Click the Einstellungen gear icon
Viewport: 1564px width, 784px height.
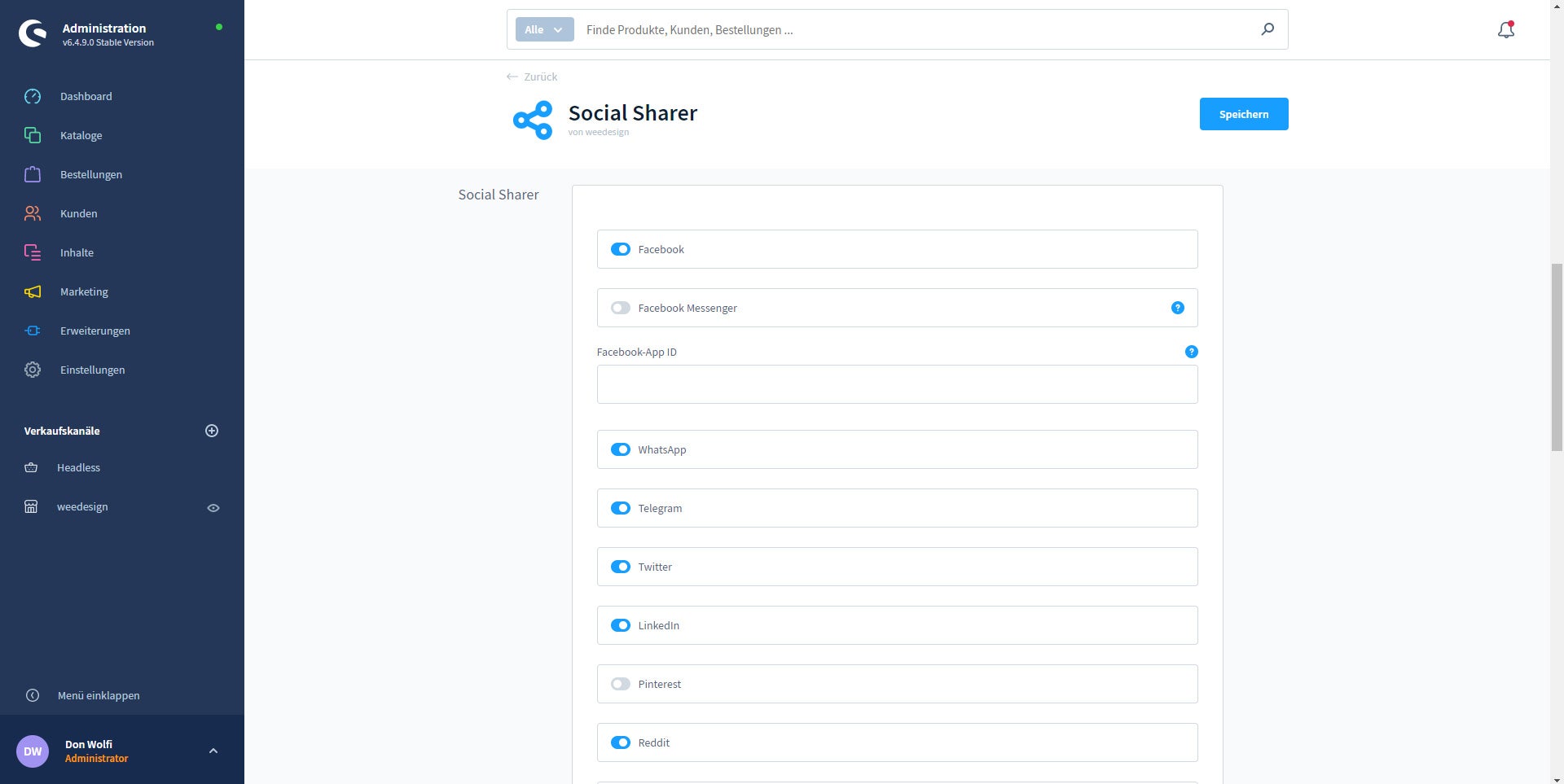tap(33, 370)
